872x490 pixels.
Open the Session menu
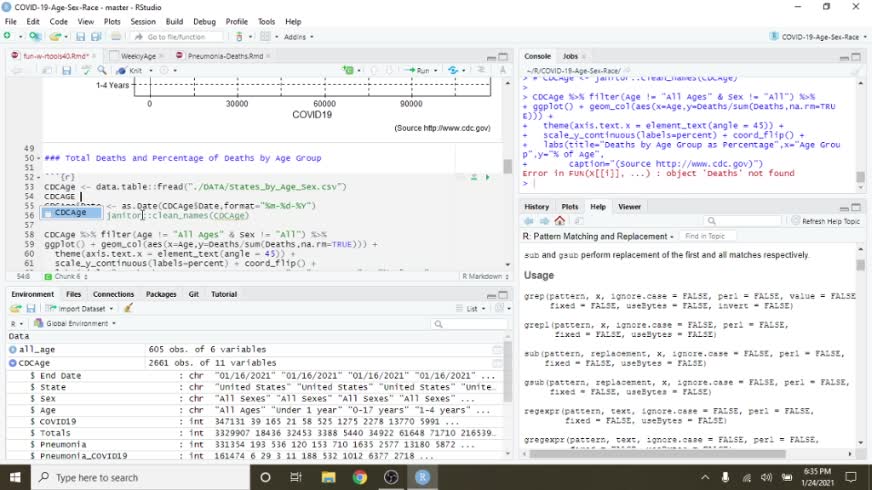click(x=143, y=22)
